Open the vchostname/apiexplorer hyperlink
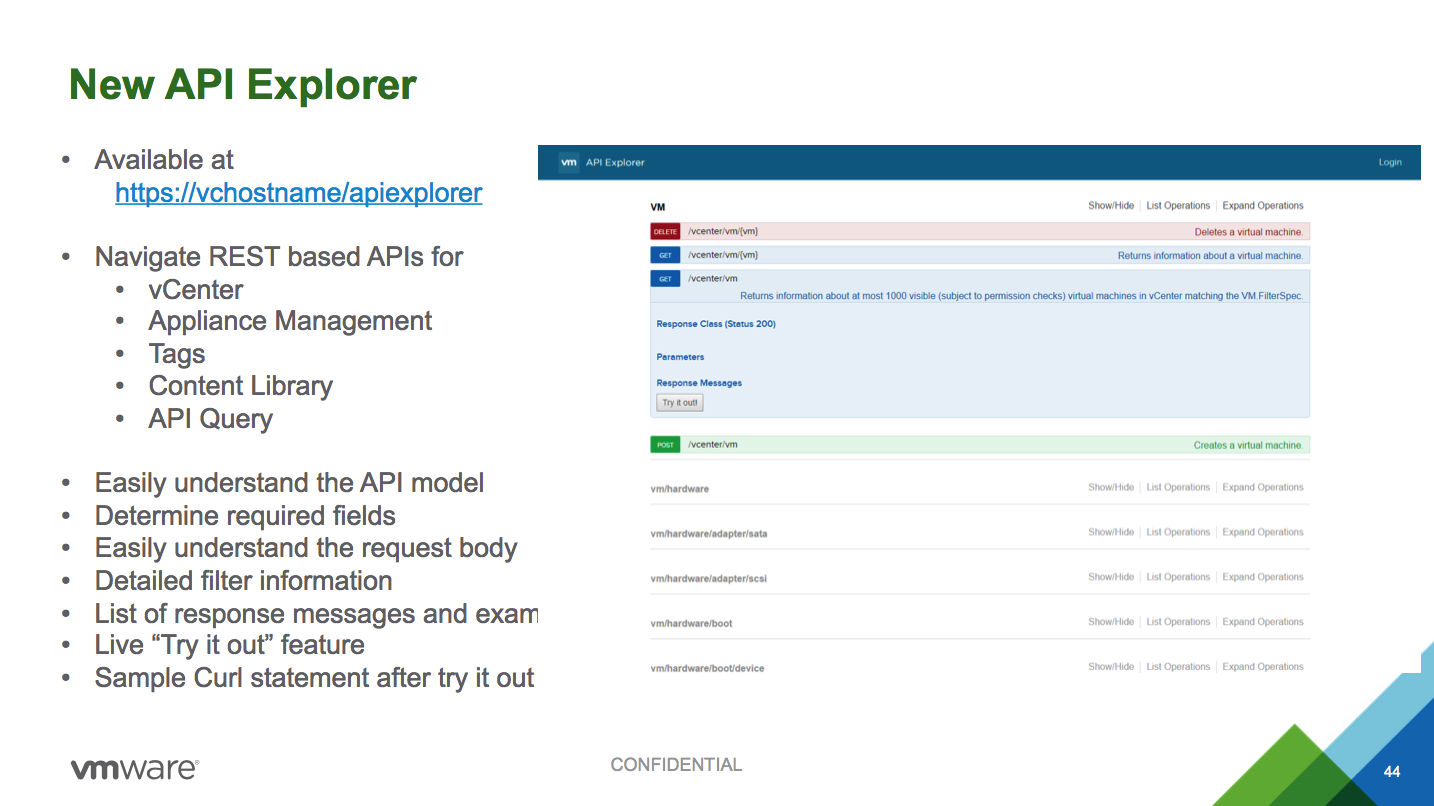Screen dimensions: 1434x806 point(298,193)
